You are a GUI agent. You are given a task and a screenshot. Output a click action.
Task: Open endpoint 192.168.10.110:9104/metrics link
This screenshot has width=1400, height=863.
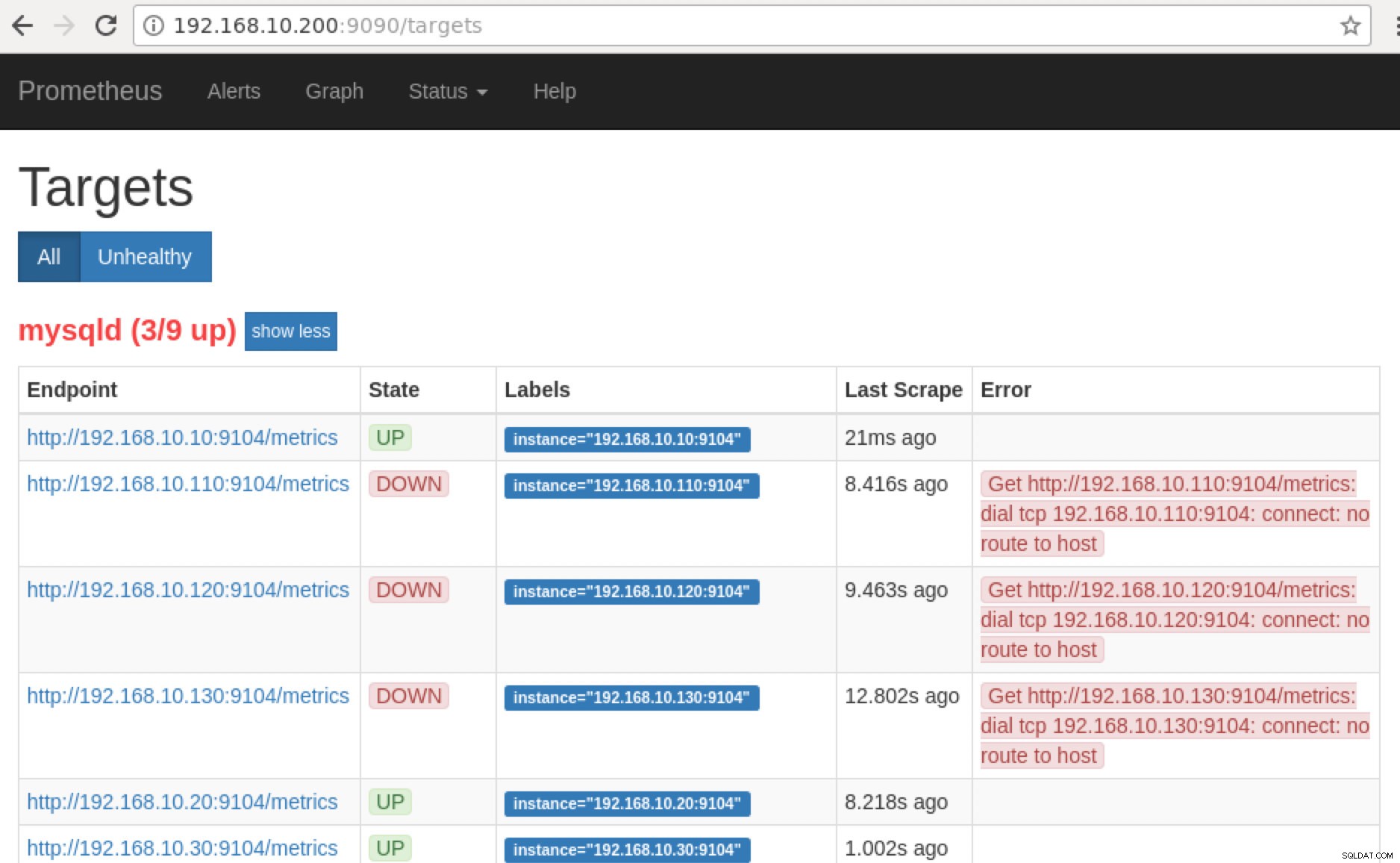point(188,484)
